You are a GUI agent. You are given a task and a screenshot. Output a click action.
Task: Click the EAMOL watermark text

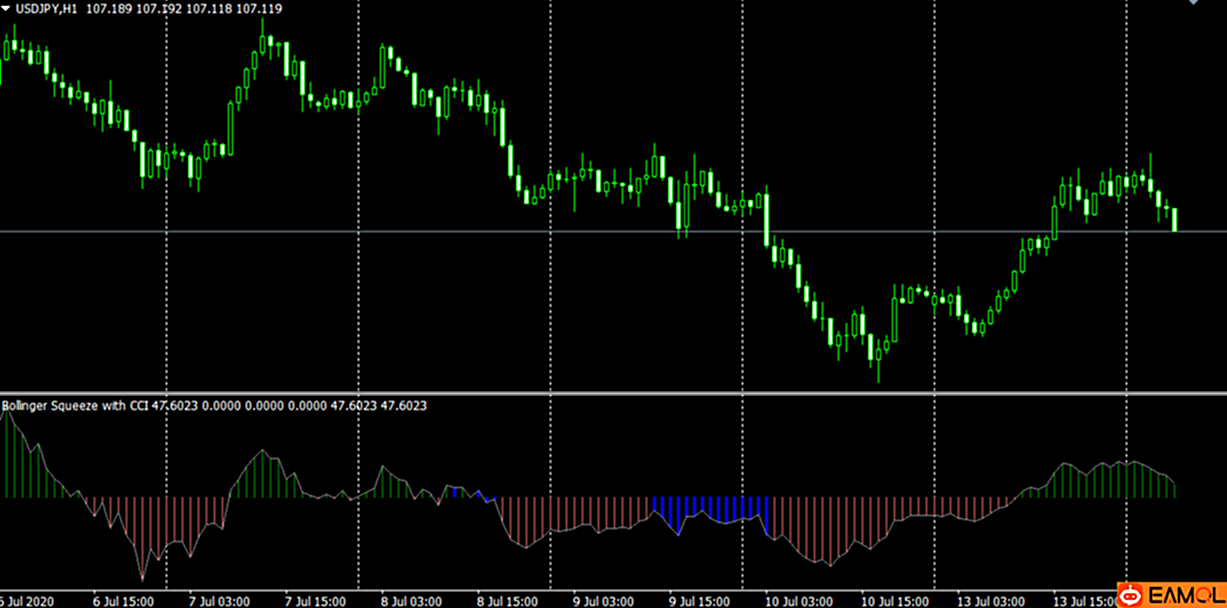[x=1185, y=594]
